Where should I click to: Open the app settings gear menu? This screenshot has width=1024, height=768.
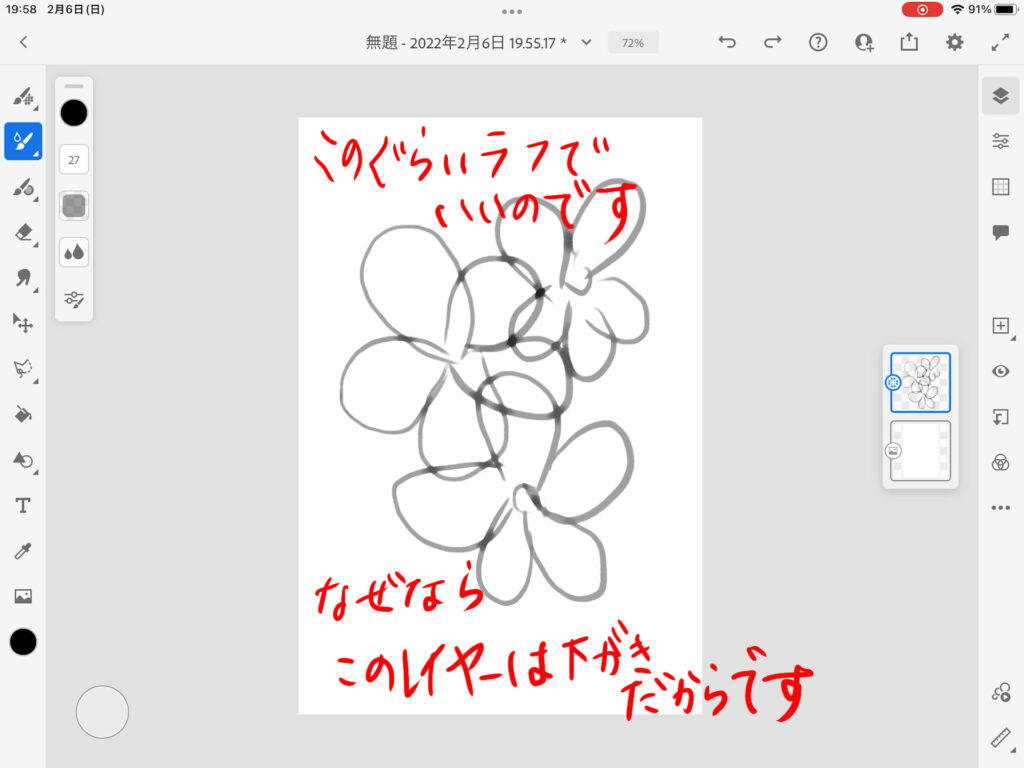click(955, 42)
